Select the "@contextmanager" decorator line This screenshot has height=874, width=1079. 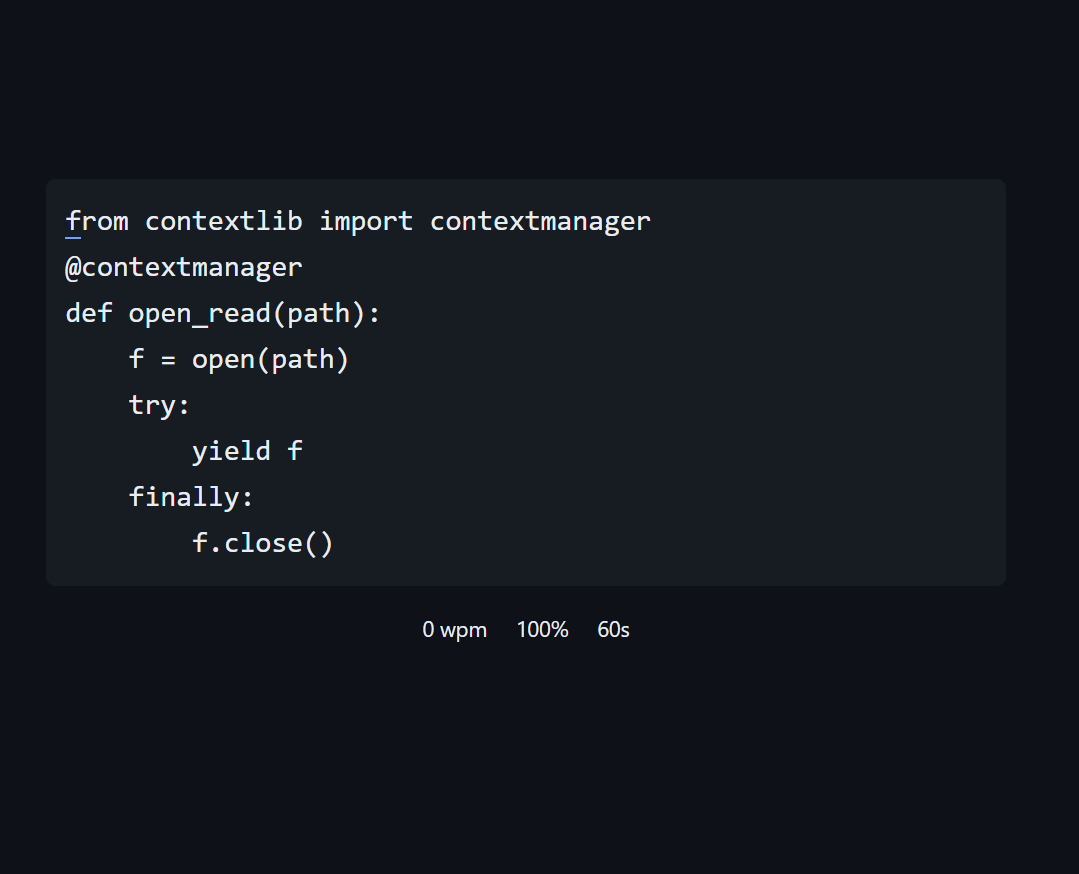184,268
